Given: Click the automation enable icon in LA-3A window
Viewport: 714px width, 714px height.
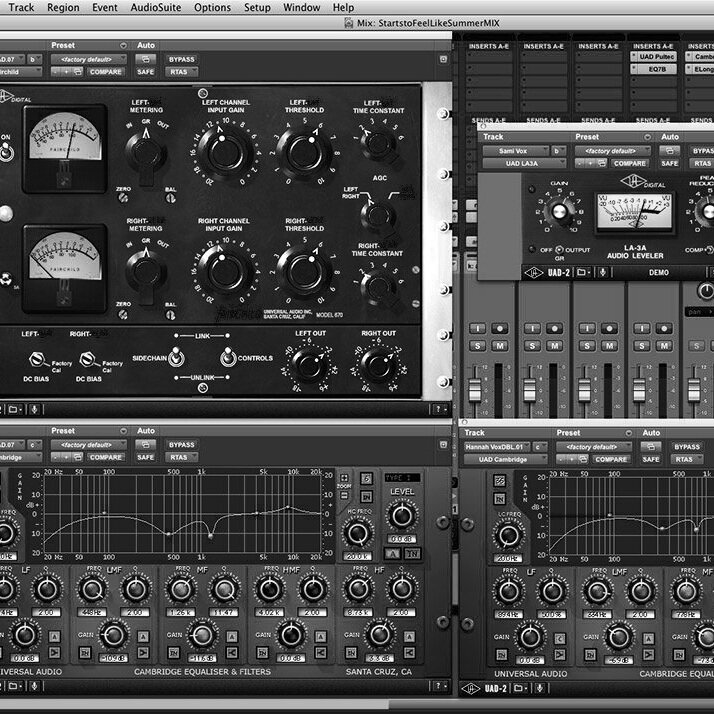Looking at the screenshot, I should pyautogui.click(x=669, y=151).
